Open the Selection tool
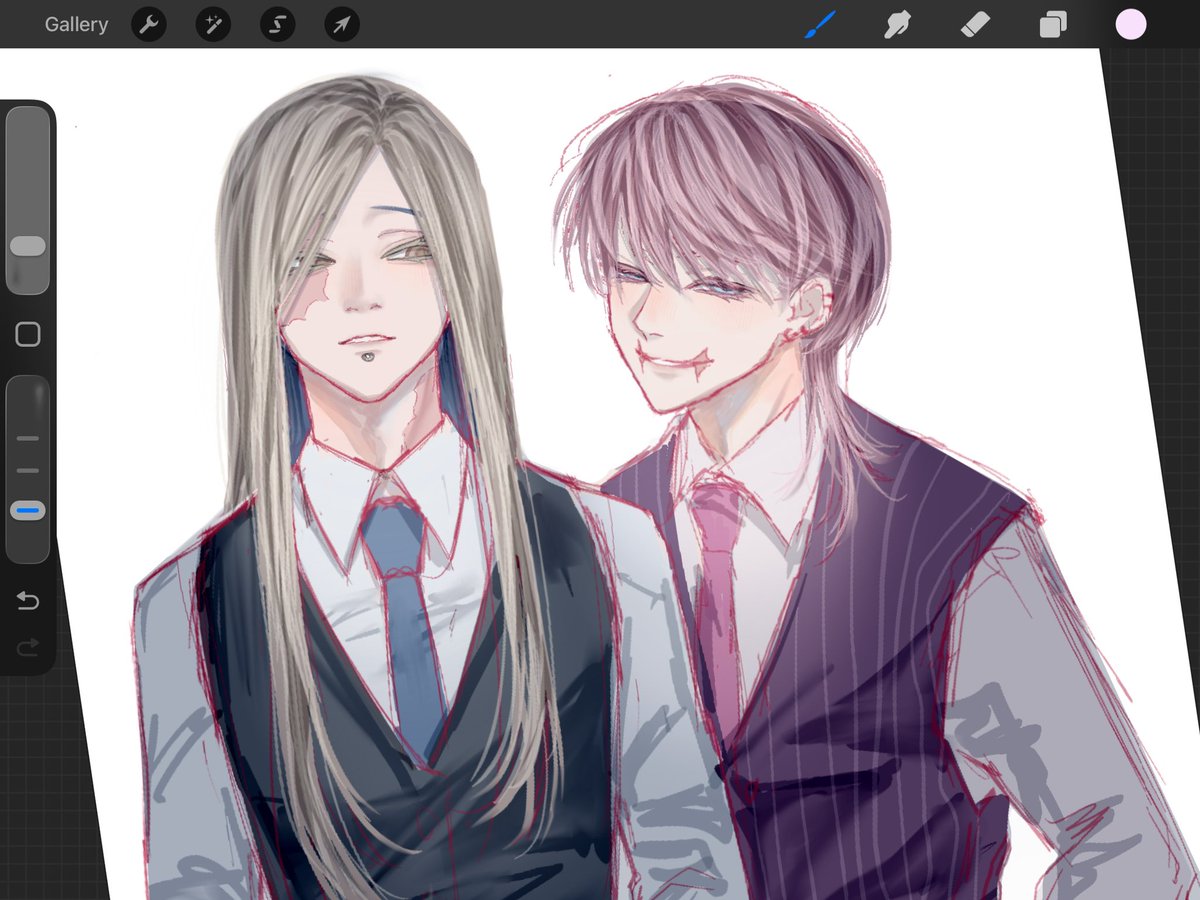 point(277,24)
